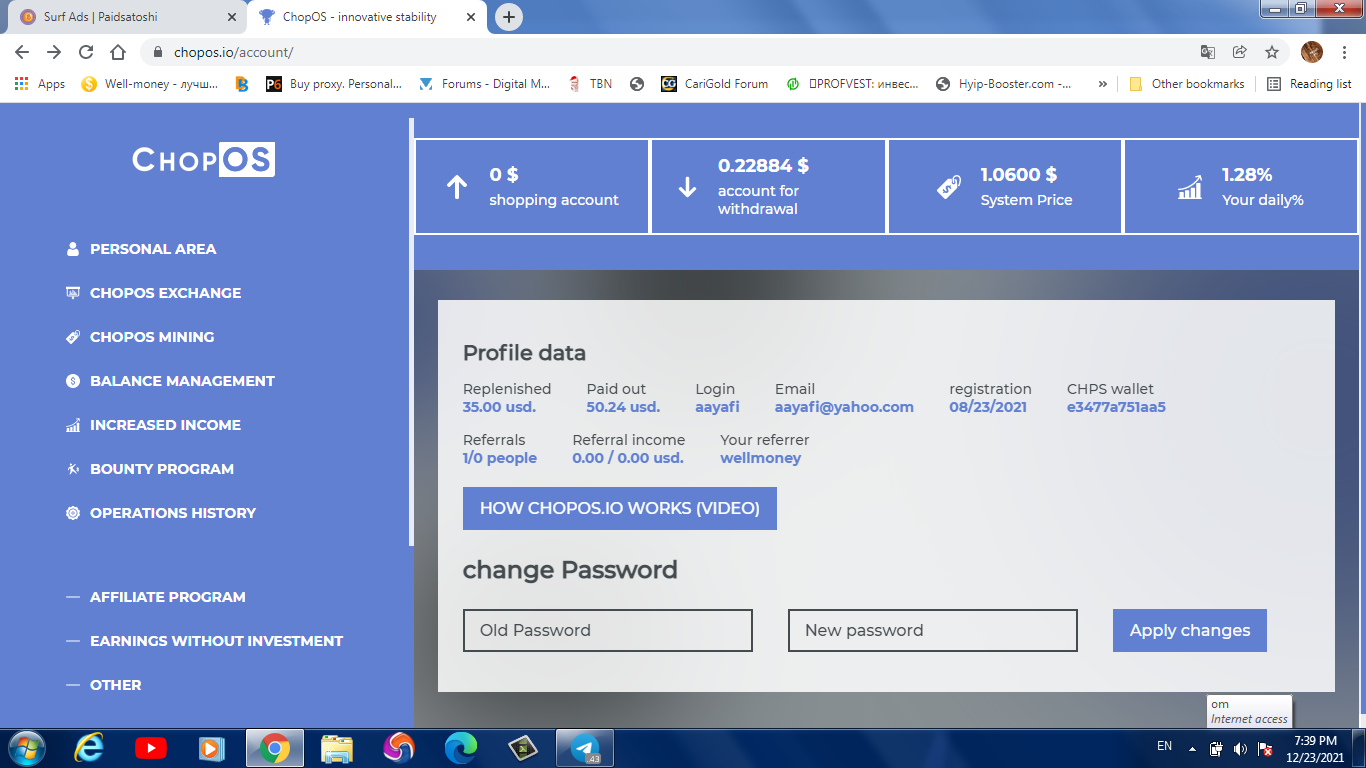
Task: Click the Operations History sidebar icon
Action: 73,513
